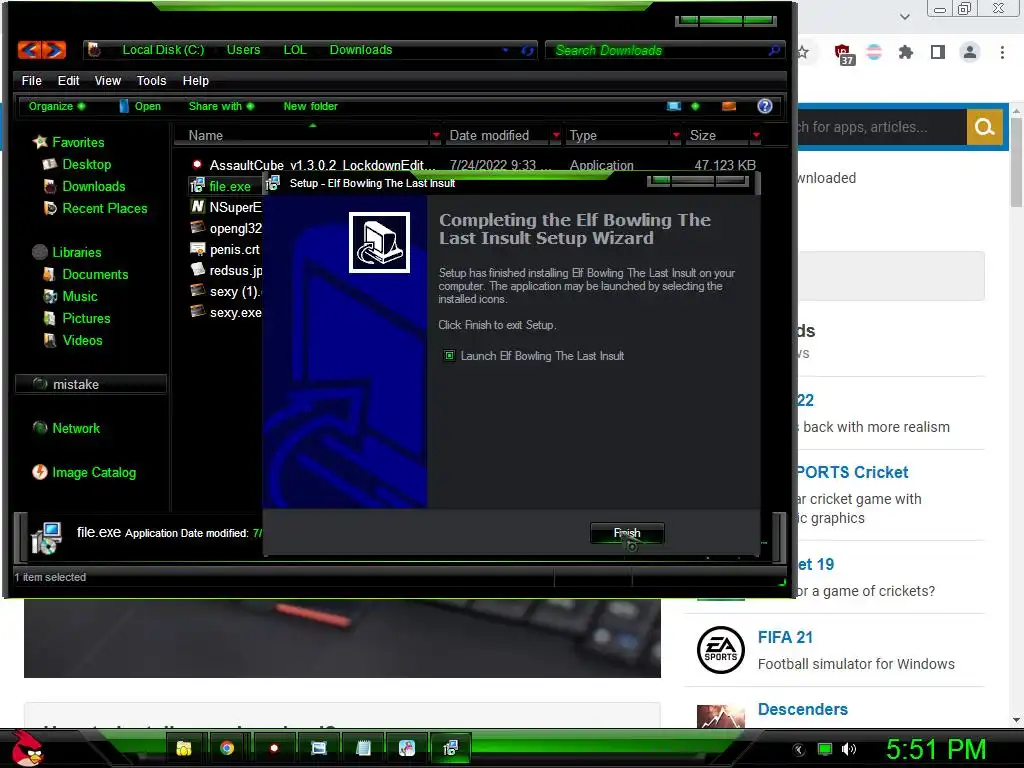The image size is (1024, 768).
Task: Open the Angry Birds start button
Action: (27, 748)
